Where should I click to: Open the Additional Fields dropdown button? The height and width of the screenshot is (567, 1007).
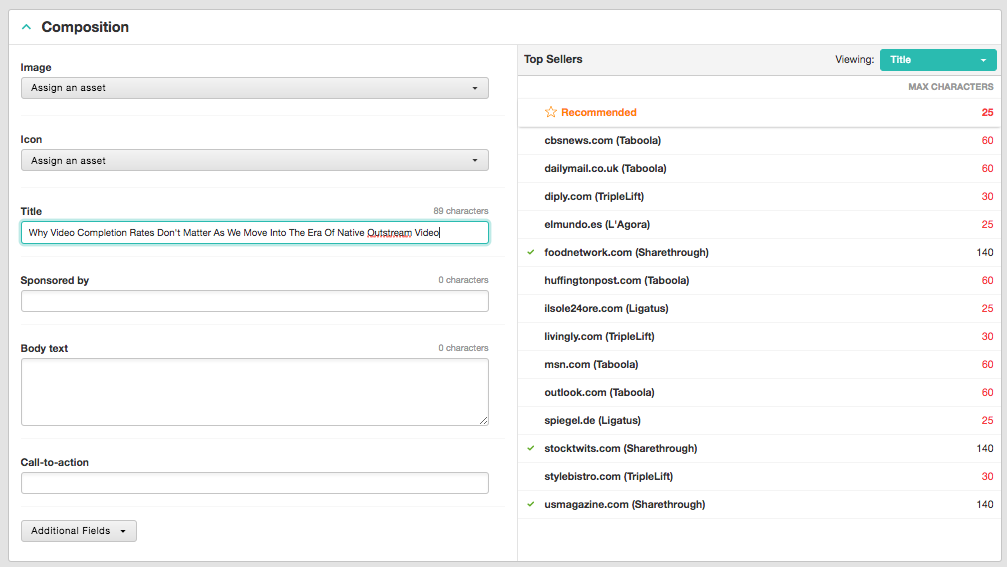79,531
